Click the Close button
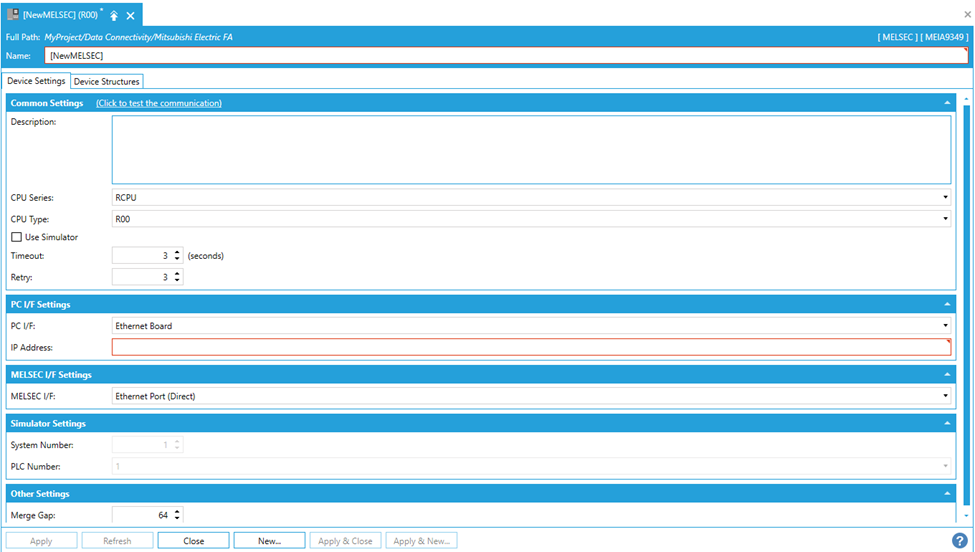The height and width of the screenshot is (552, 975). (x=193, y=541)
